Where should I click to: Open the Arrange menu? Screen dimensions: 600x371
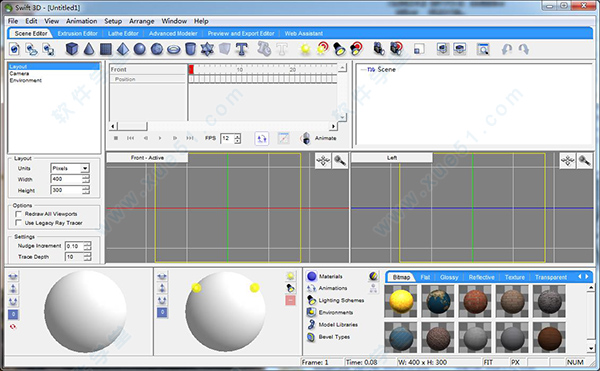pos(142,21)
